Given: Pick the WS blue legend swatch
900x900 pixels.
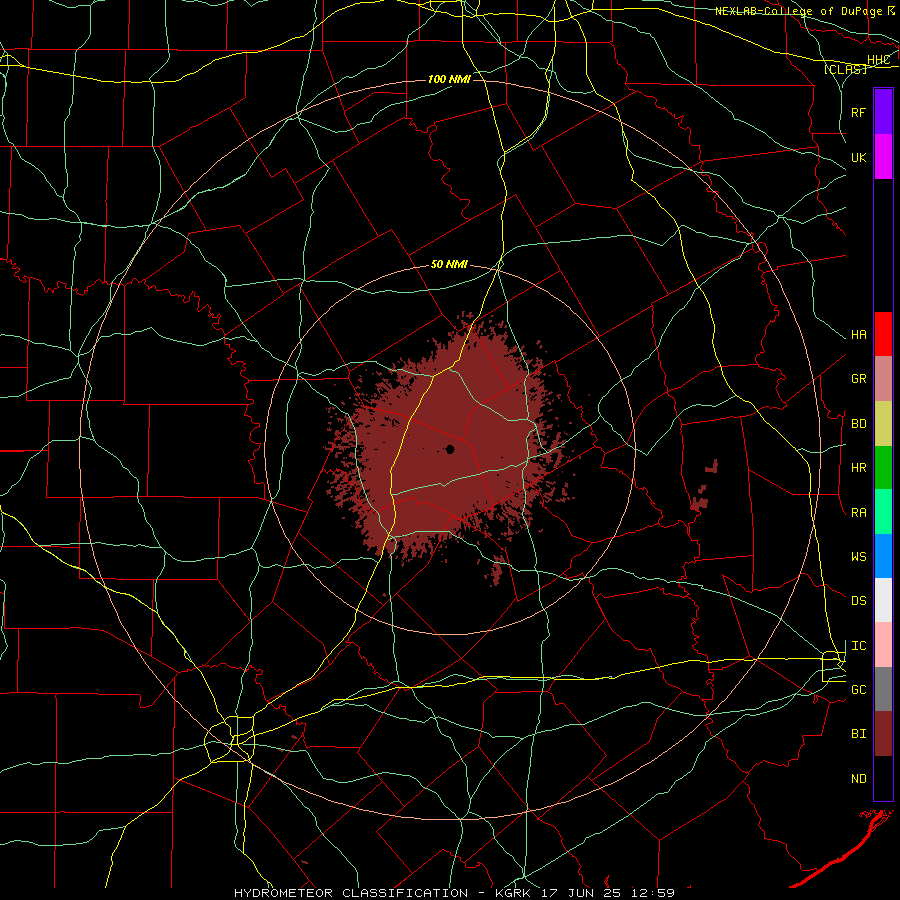Looking at the screenshot, I should click(883, 556).
